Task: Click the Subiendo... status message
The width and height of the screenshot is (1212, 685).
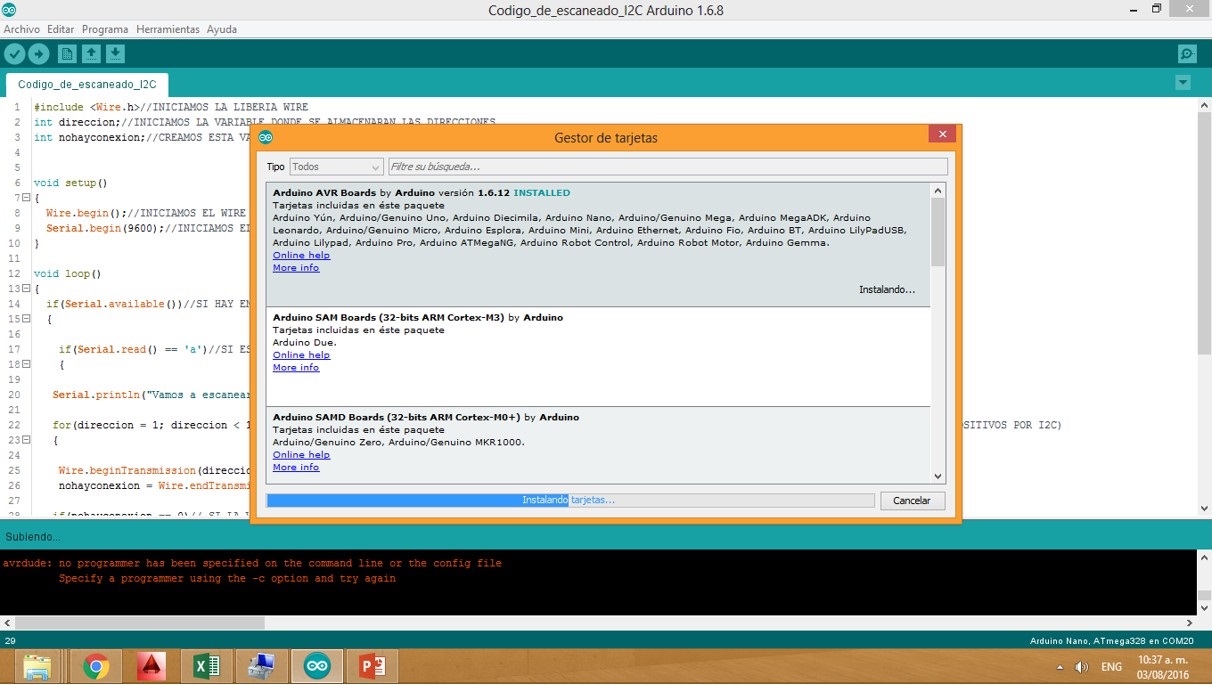Action: coord(33,537)
